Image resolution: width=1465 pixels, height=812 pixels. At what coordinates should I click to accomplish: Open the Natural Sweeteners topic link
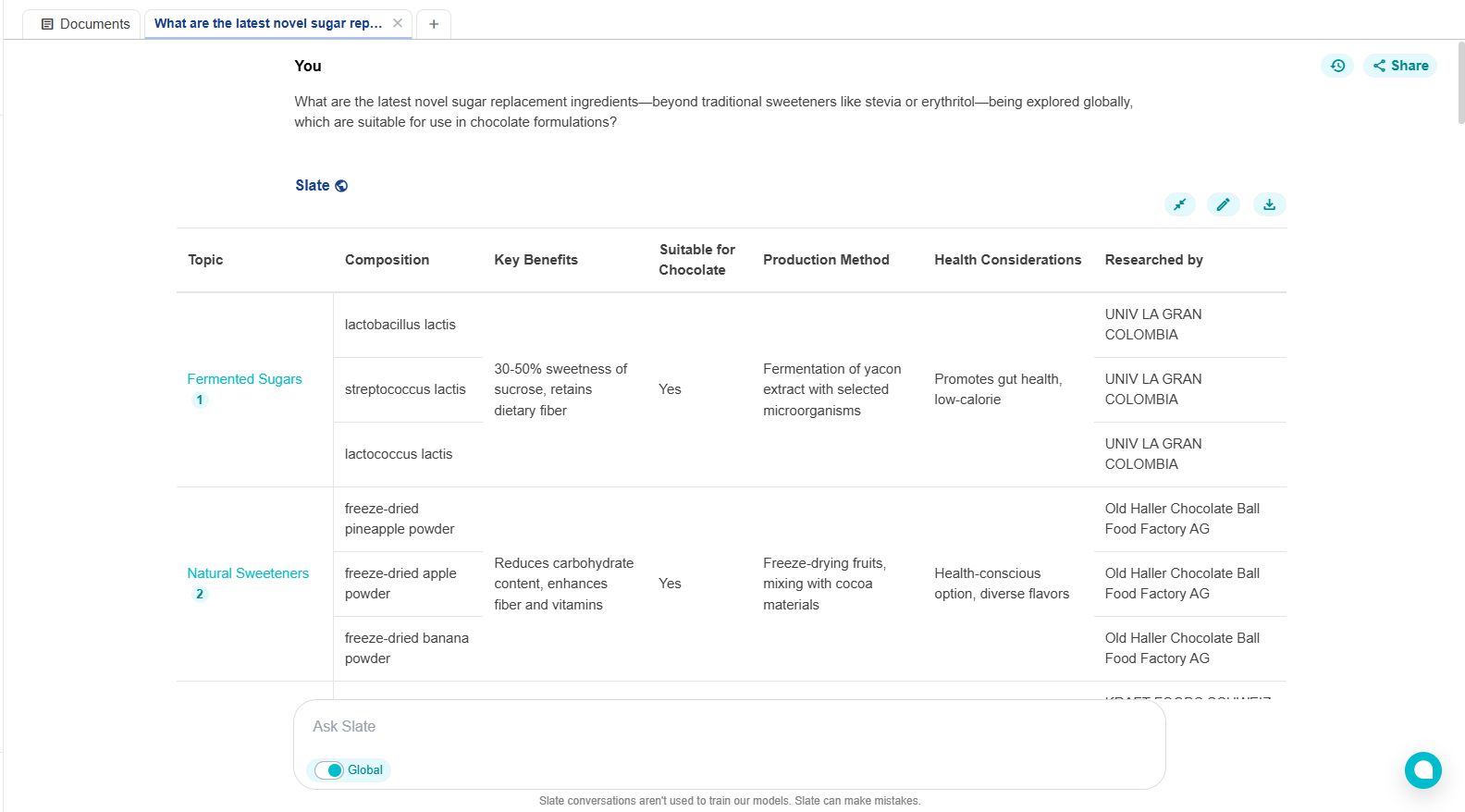pos(248,573)
